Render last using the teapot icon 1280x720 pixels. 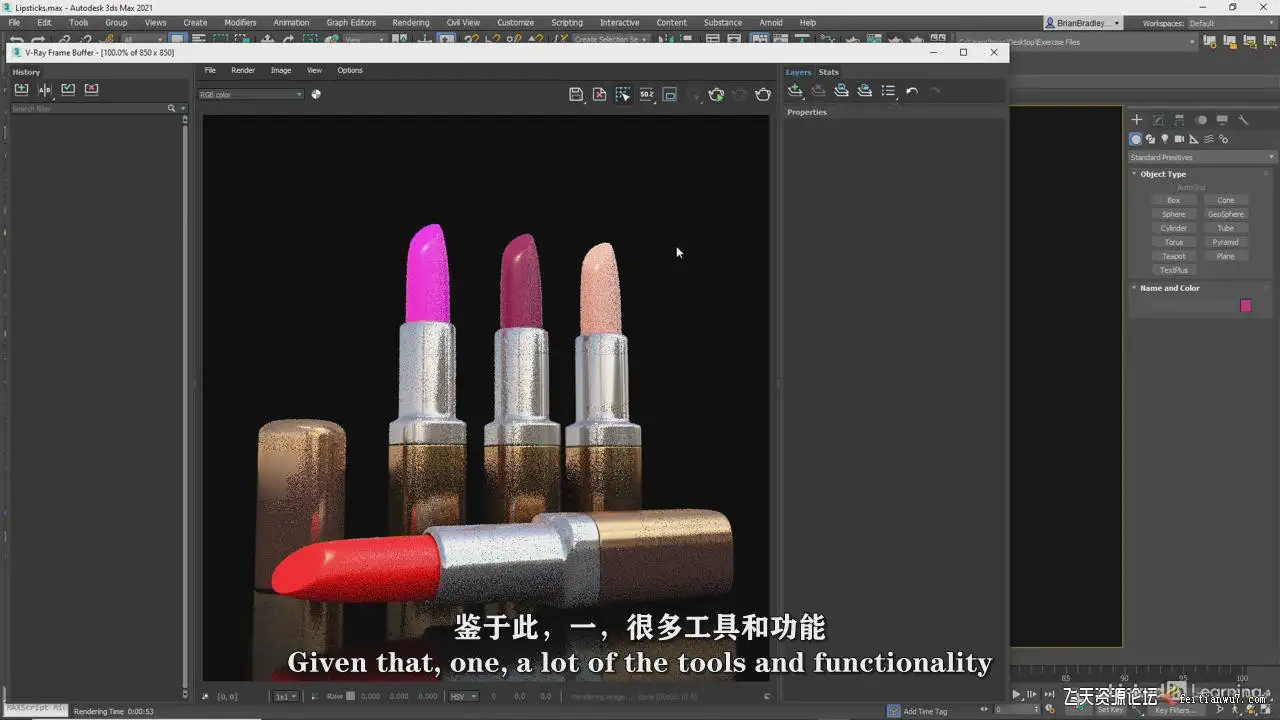[763, 94]
